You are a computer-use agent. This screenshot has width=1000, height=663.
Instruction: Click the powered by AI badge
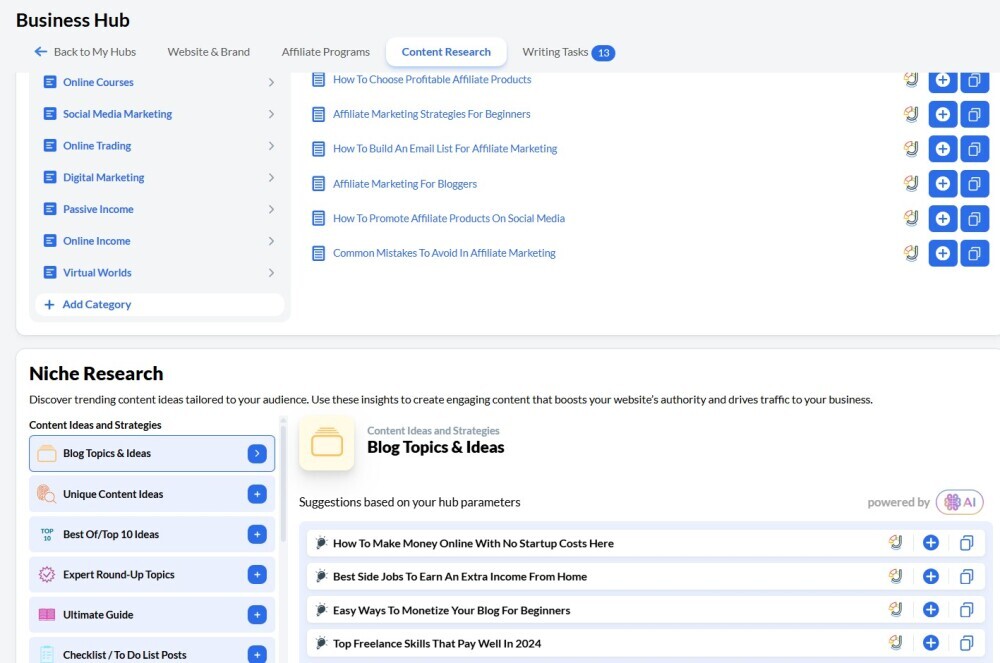(958, 502)
